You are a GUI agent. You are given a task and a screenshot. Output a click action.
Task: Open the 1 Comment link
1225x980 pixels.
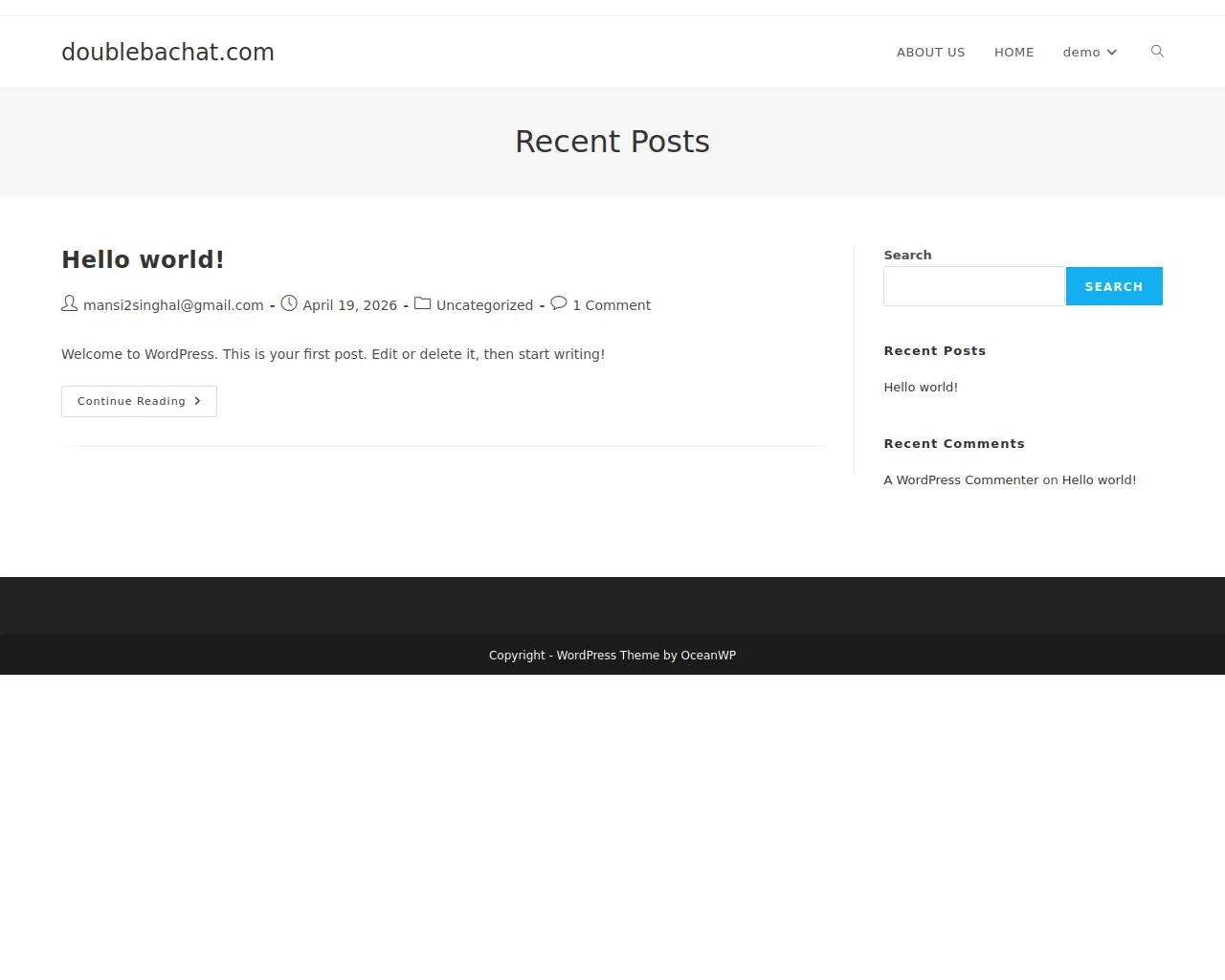(612, 305)
